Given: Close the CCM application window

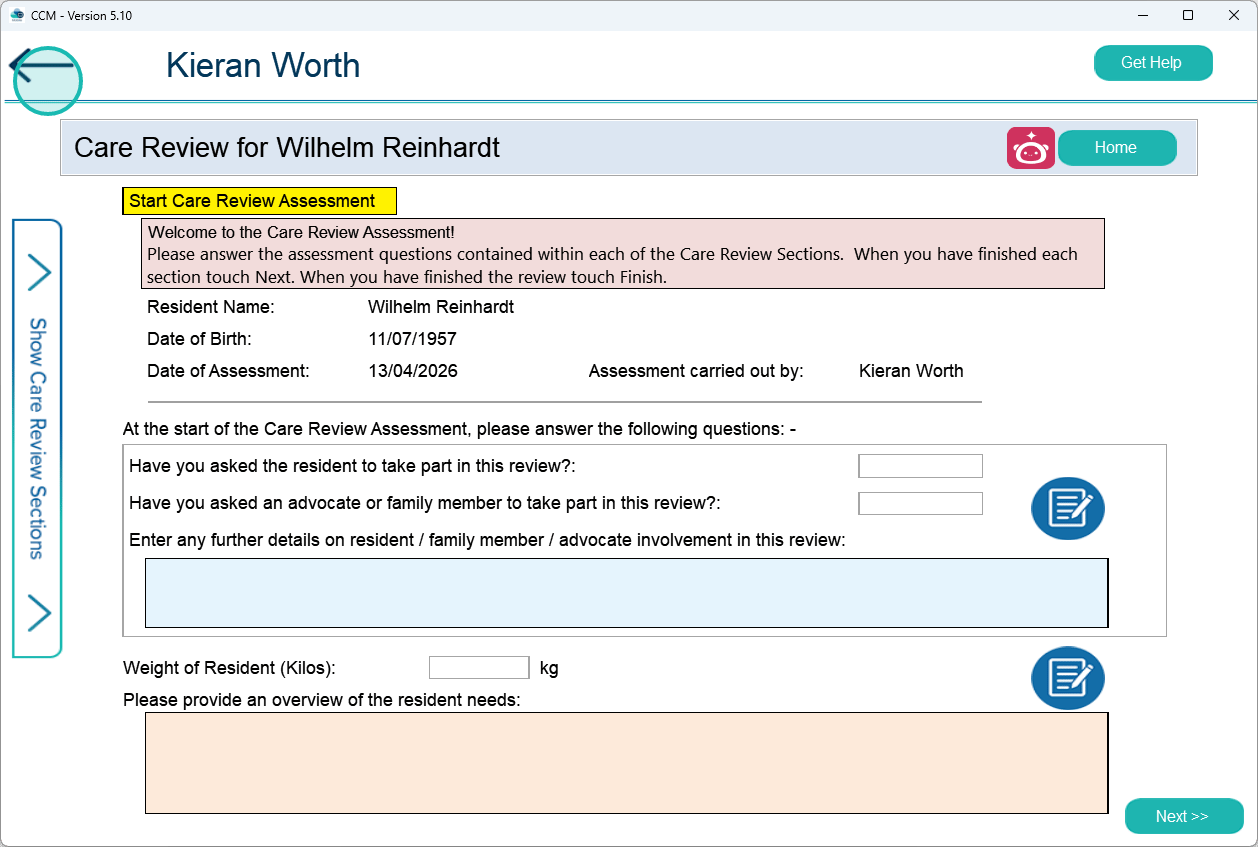Looking at the screenshot, I should pyautogui.click(x=1233, y=15).
